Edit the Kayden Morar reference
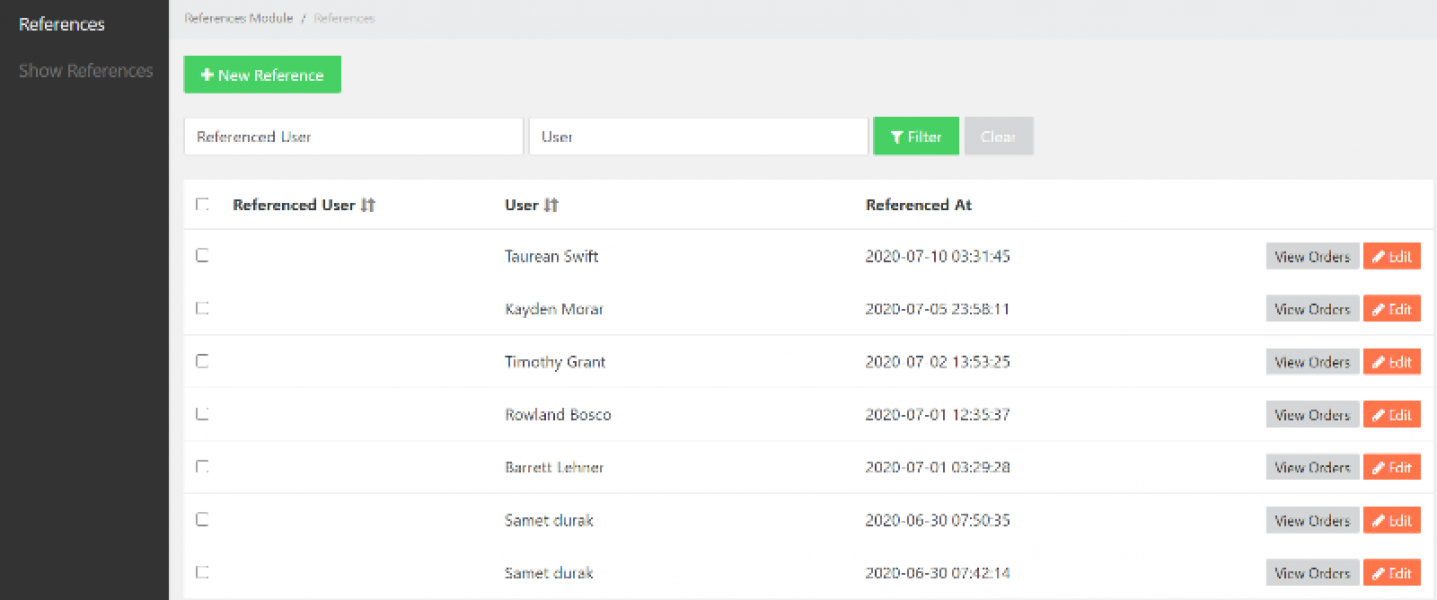 (x=1391, y=309)
